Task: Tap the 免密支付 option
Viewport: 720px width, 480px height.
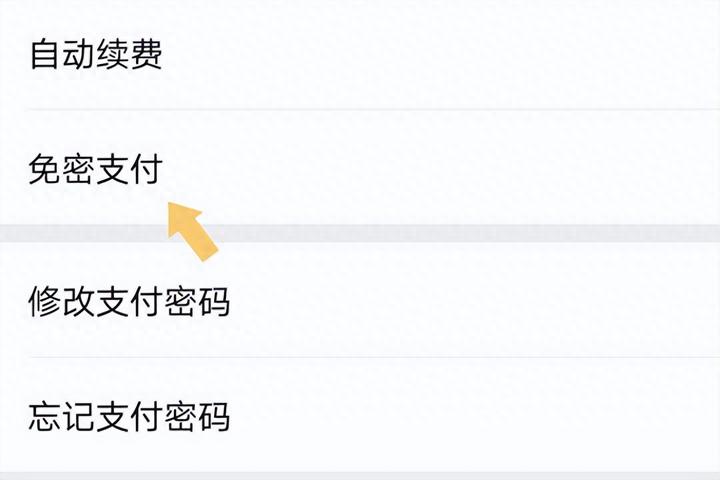Action: 360,170
